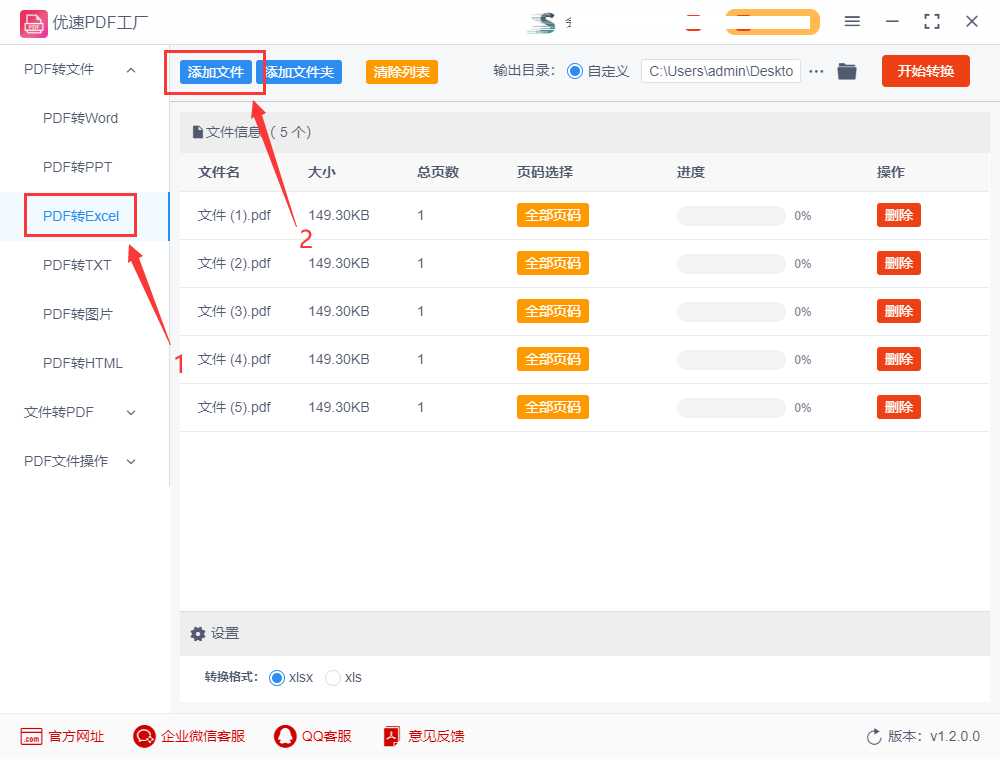Open the 企业微信客服 link
Image resolution: width=1000 pixels, height=760 pixels.
pos(203,736)
